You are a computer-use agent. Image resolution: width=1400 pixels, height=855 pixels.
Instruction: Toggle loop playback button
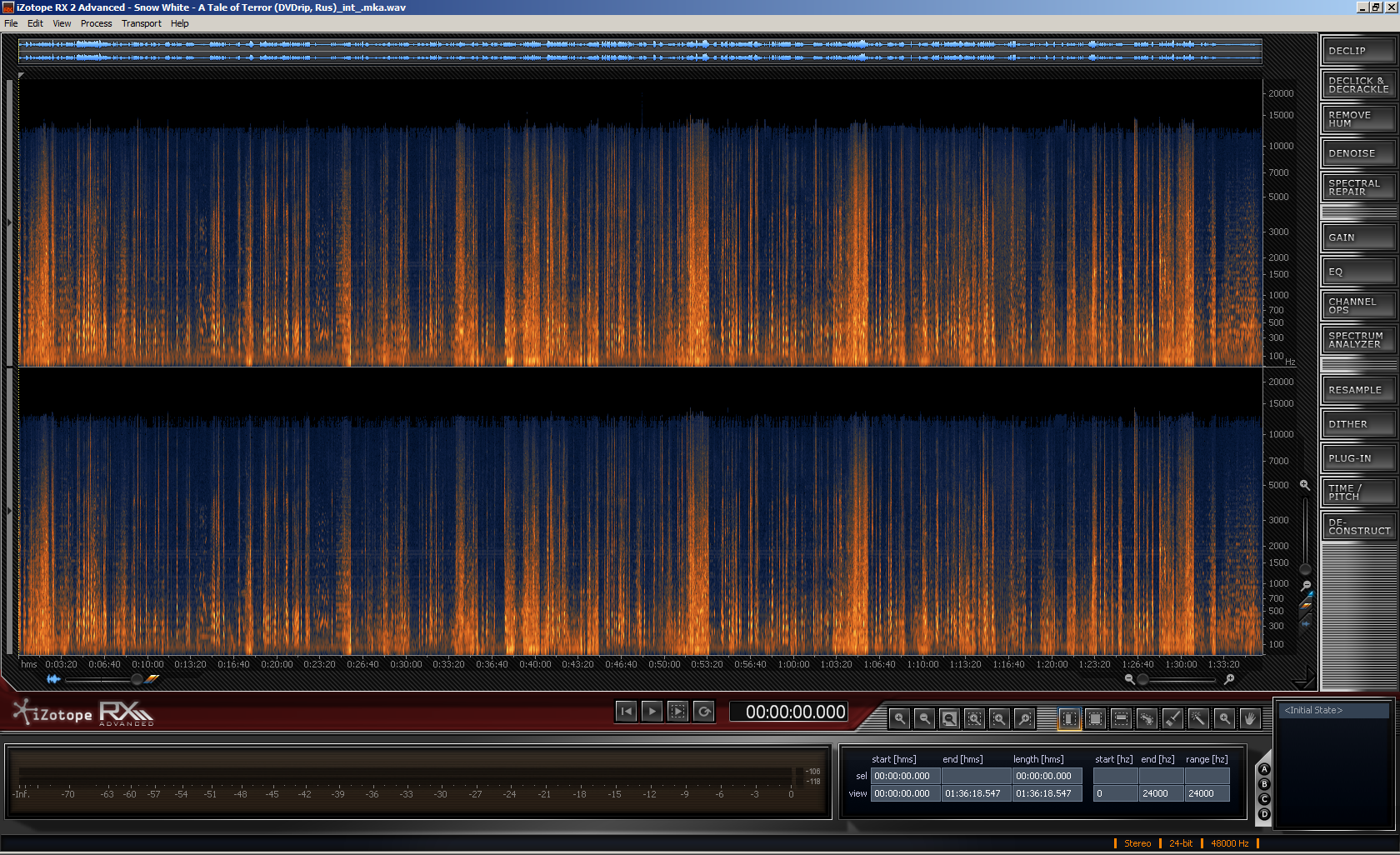click(704, 711)
